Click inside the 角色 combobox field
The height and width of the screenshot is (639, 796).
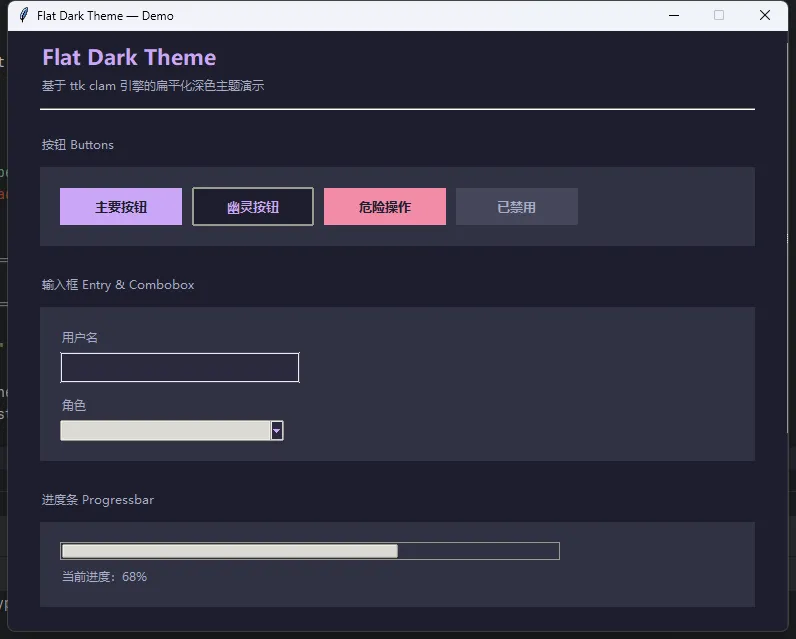pos(165,431)
